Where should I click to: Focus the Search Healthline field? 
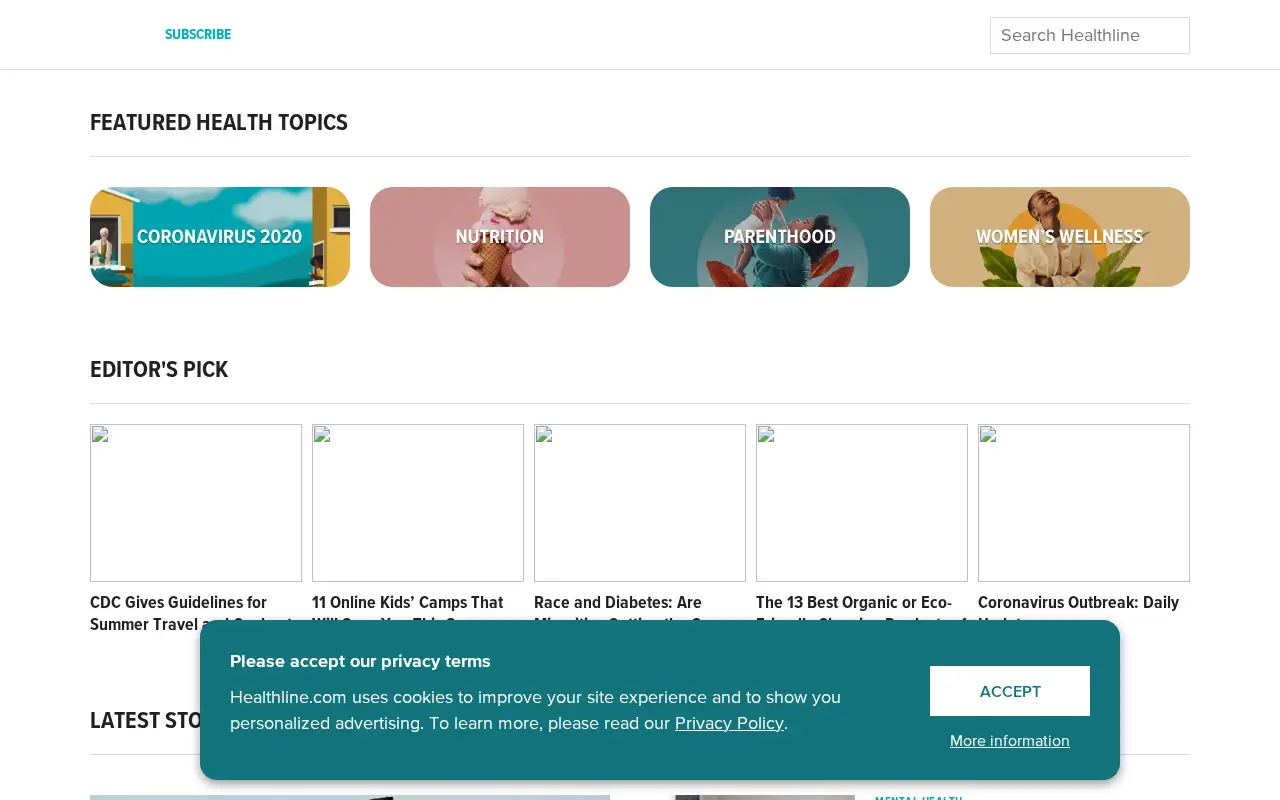1090,35
